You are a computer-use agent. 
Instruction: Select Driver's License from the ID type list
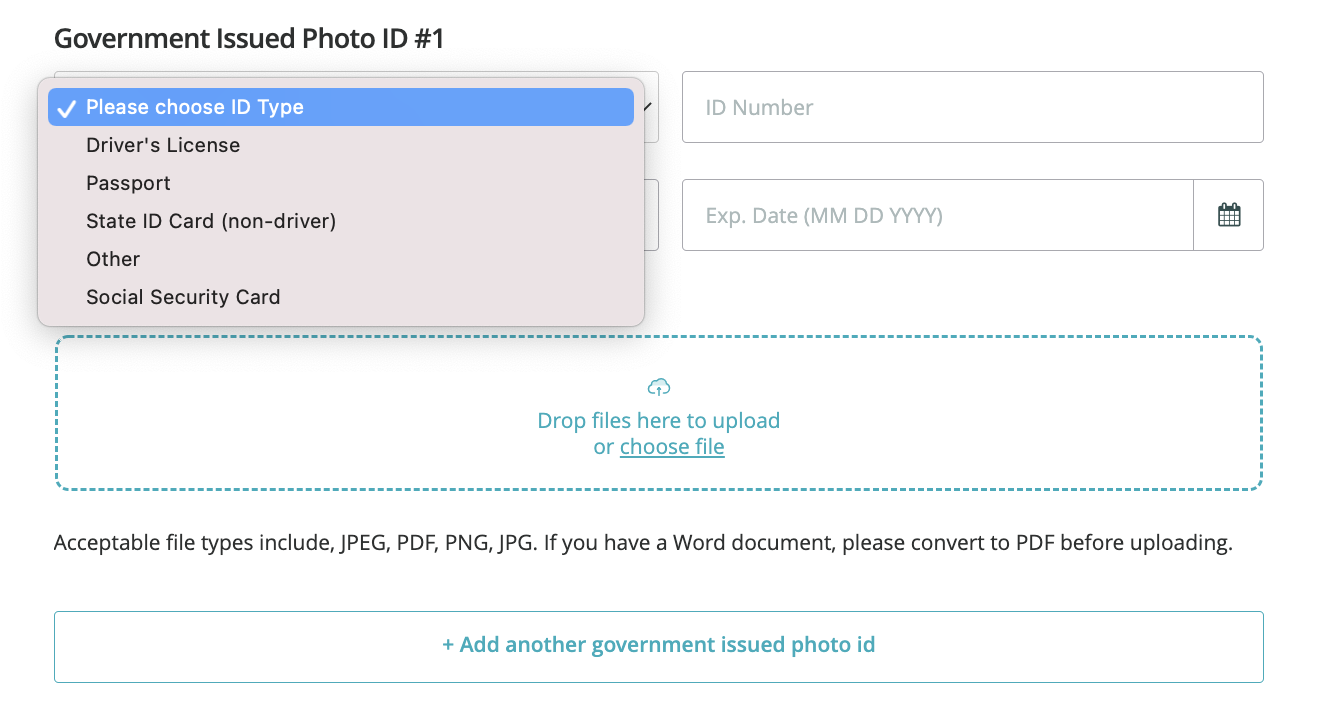163,145
